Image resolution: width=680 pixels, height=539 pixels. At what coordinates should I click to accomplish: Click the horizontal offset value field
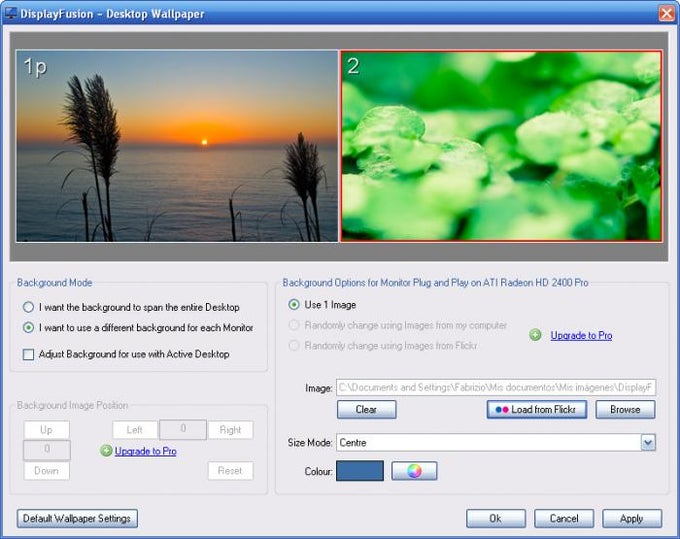(183, 429)
